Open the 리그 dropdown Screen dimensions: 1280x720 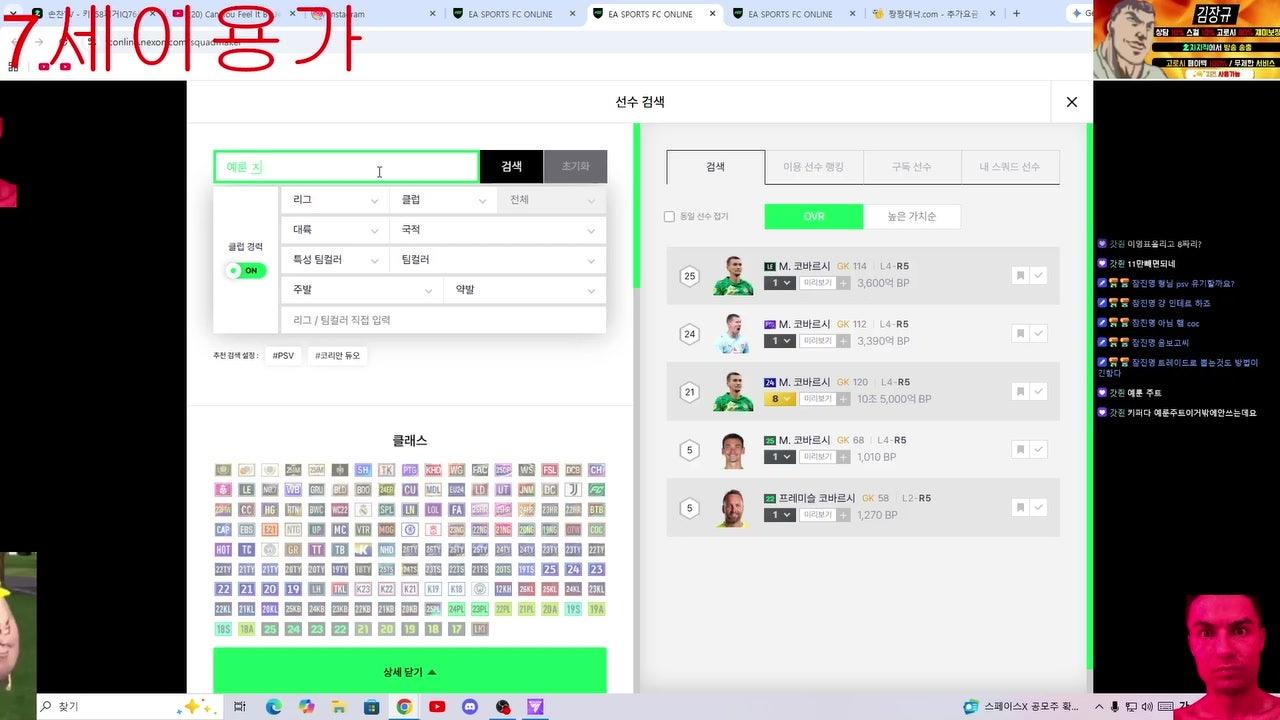335,200
